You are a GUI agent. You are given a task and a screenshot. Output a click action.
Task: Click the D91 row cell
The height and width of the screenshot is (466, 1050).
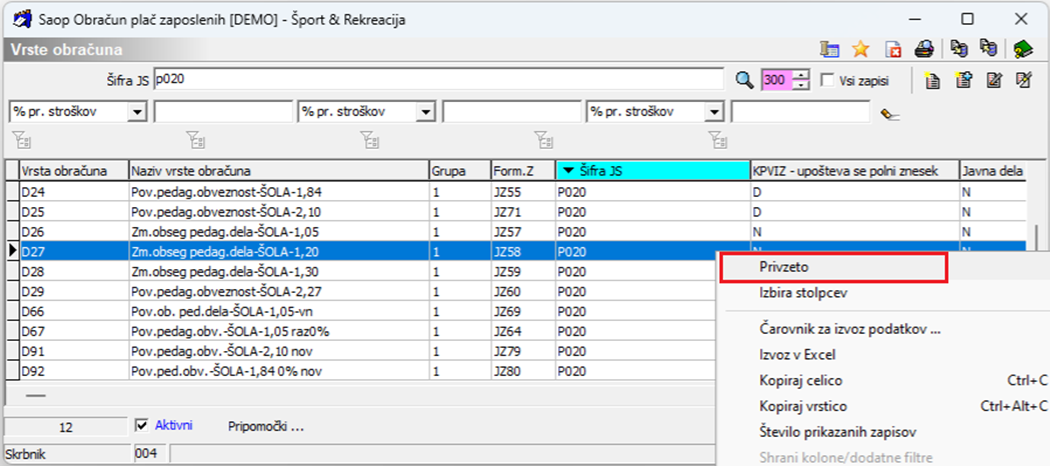[74, 351]
